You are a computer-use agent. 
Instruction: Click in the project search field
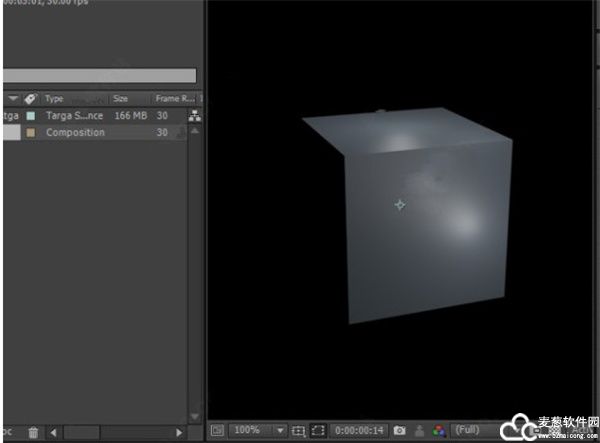click(98, 75)
